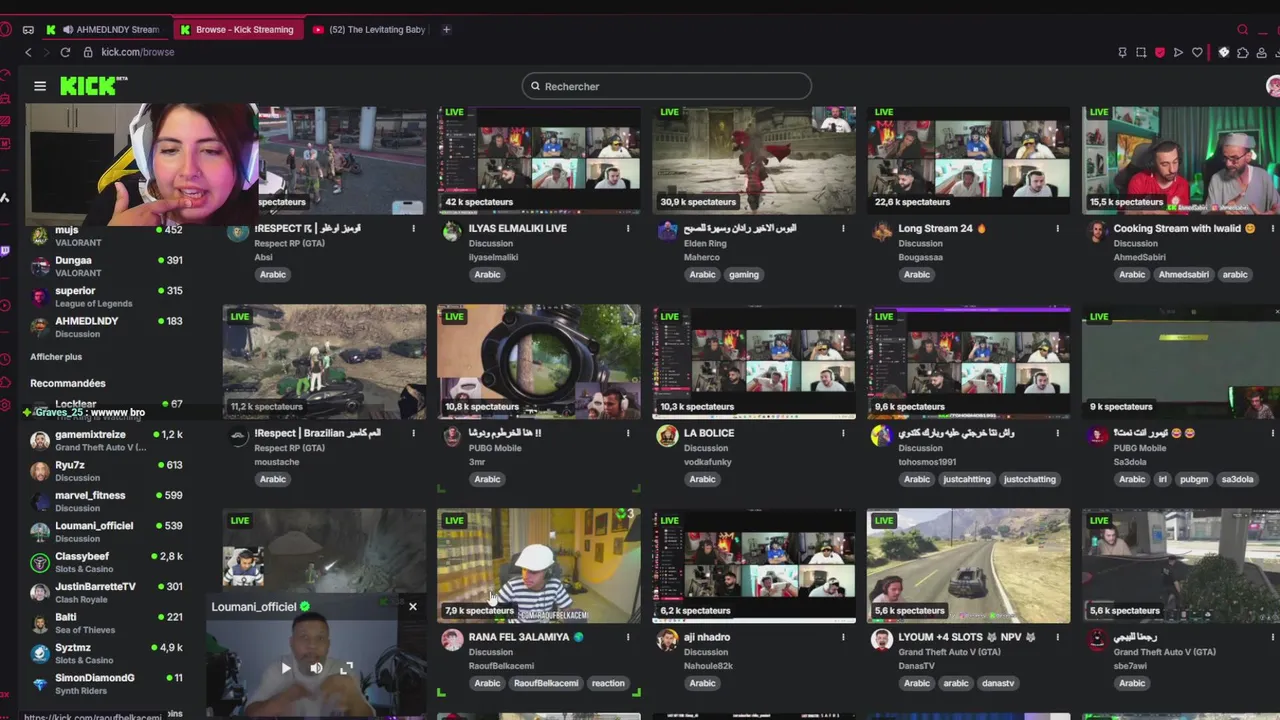Open the Twitch icon in Opera sidebar
The height and width of the screenshot is (720, 1280).
point(6,250)
